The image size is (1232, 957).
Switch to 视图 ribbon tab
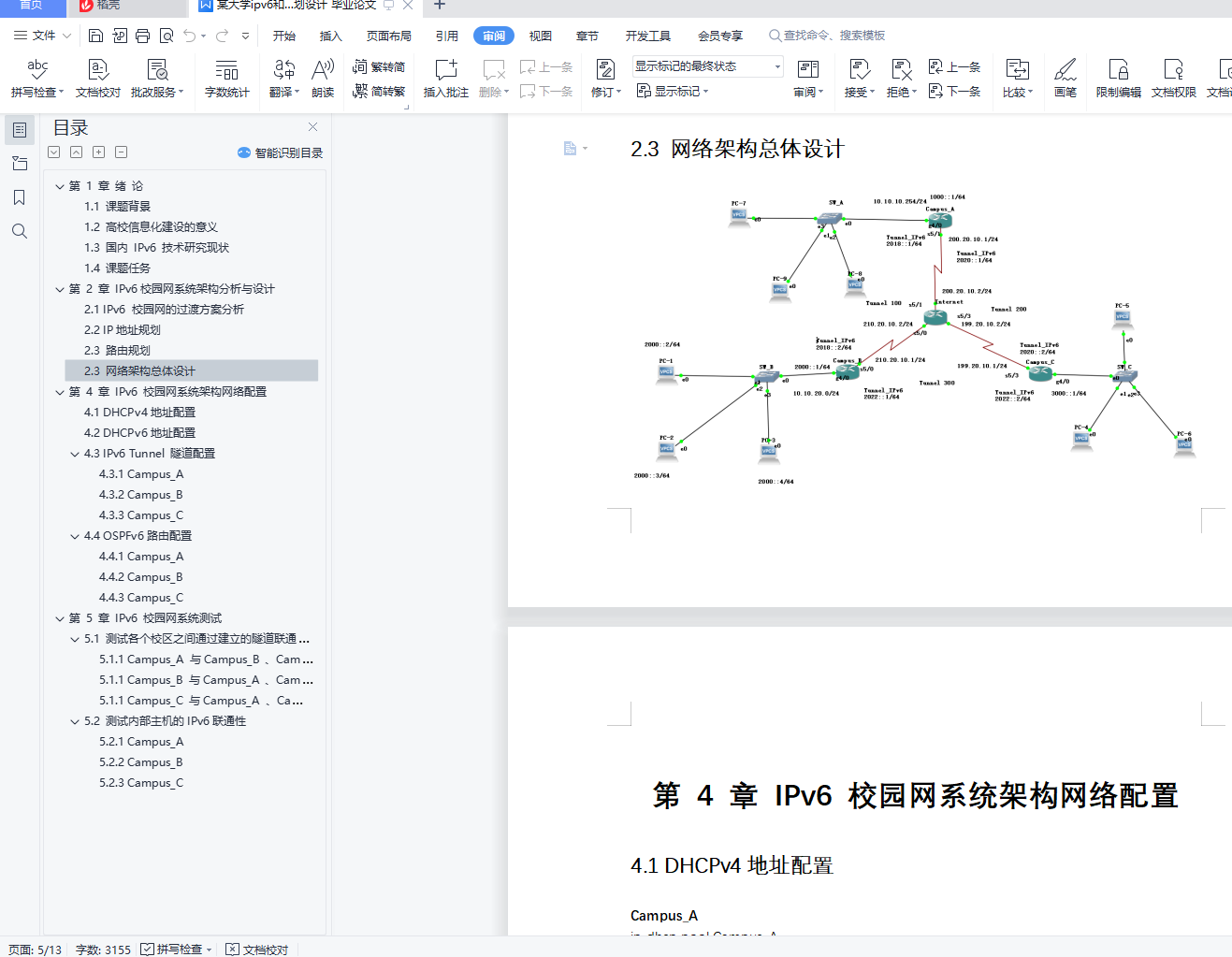point(541,36)
